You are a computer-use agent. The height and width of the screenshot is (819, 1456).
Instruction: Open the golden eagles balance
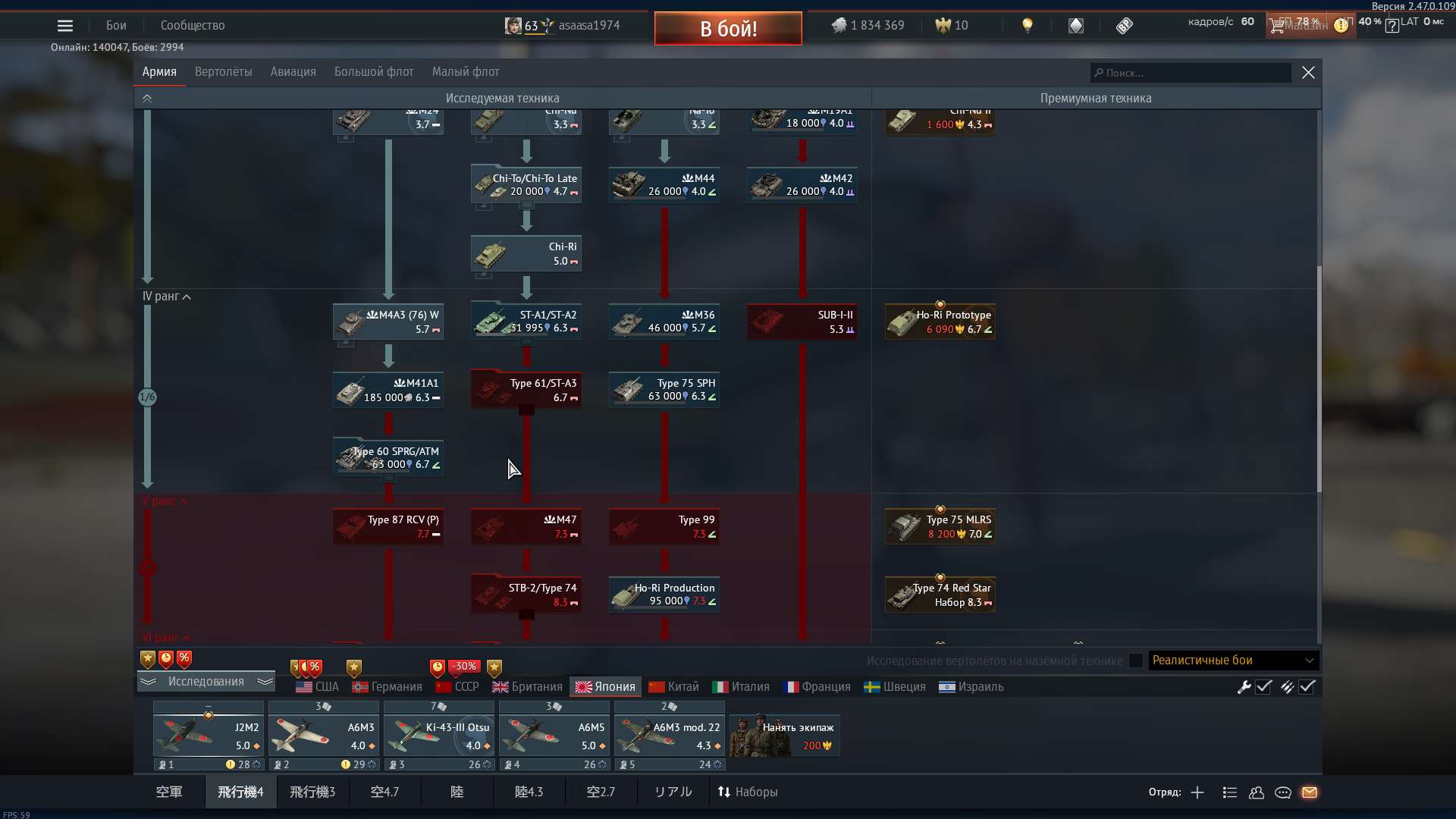pos(952,26)
